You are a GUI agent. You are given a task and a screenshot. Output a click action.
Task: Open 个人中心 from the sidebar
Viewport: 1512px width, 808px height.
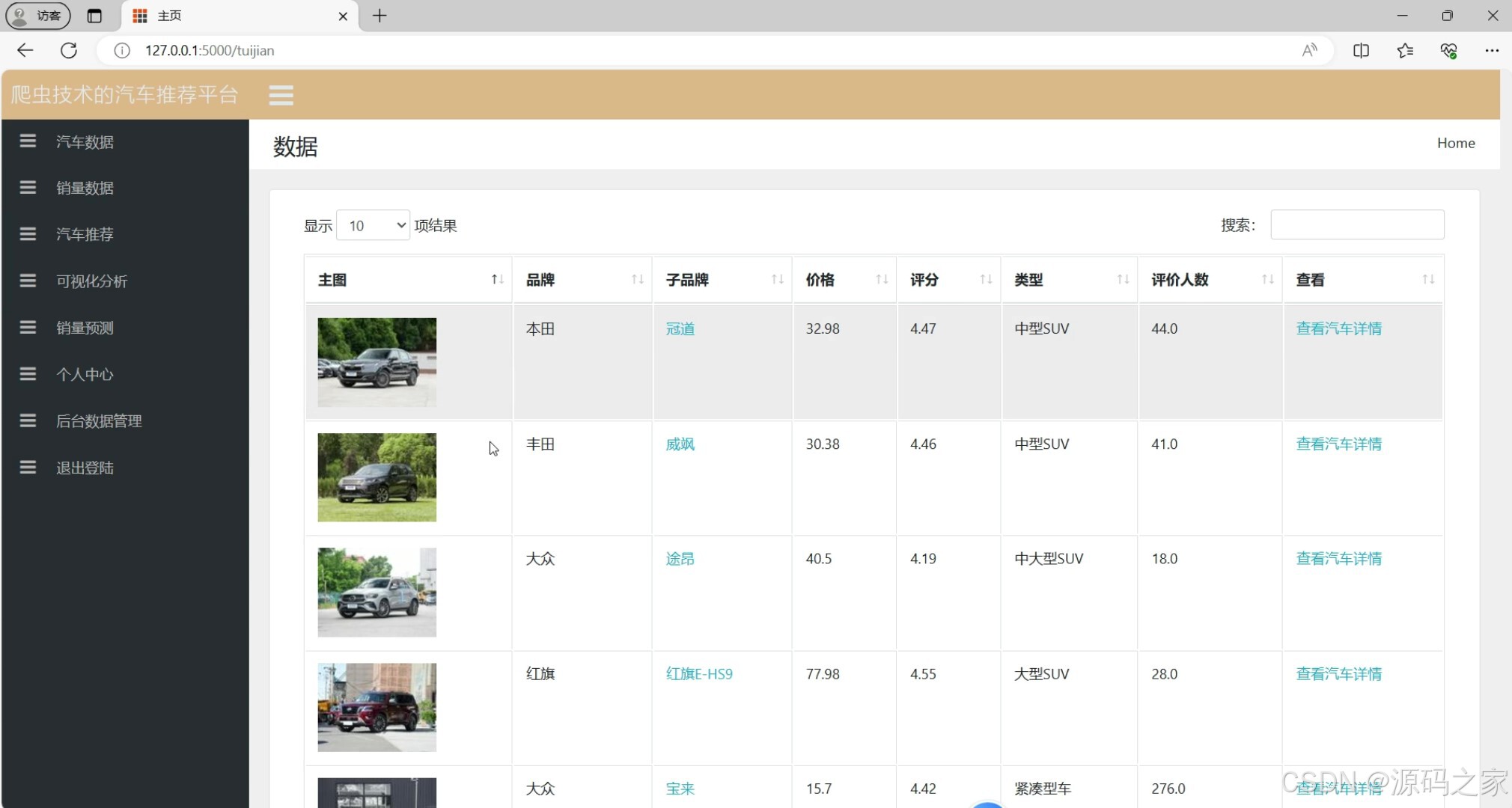coord(85,374)
